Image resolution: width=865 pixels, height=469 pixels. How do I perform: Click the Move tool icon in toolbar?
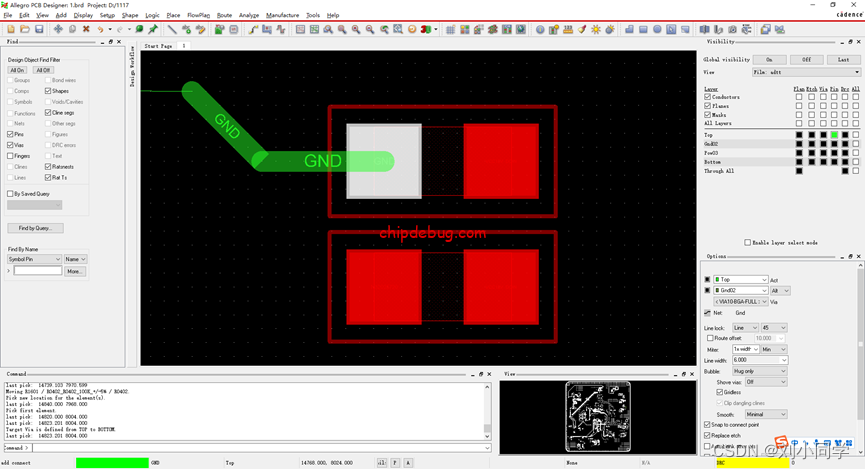pos(58,29)
